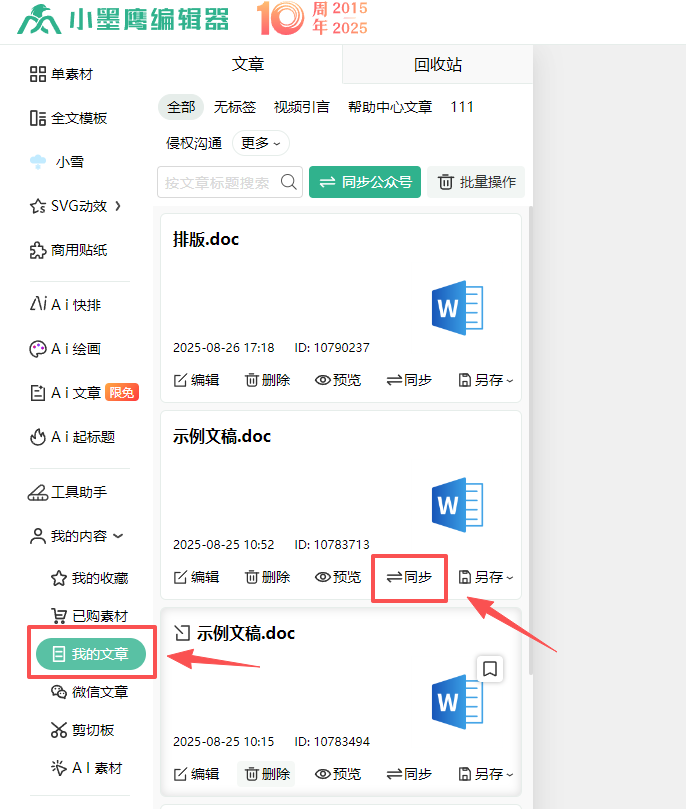Preview article with ID 10783494
The width and height of the screenshot is (686, 809).
point(338,774)
